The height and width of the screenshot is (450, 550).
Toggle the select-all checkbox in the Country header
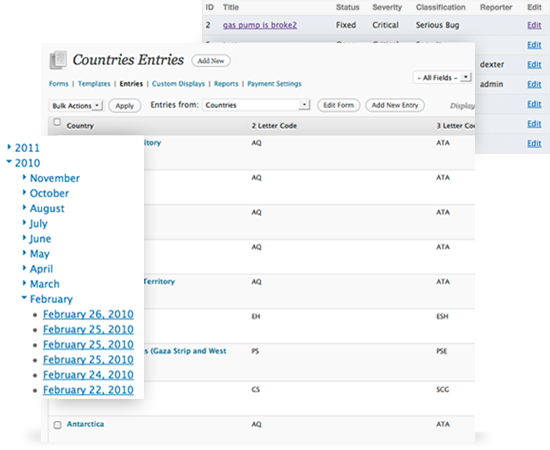57,122
